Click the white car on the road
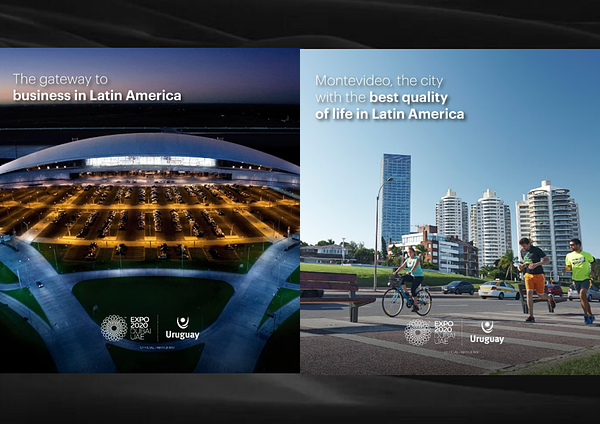Screen dimensions: 600x424 498,290
